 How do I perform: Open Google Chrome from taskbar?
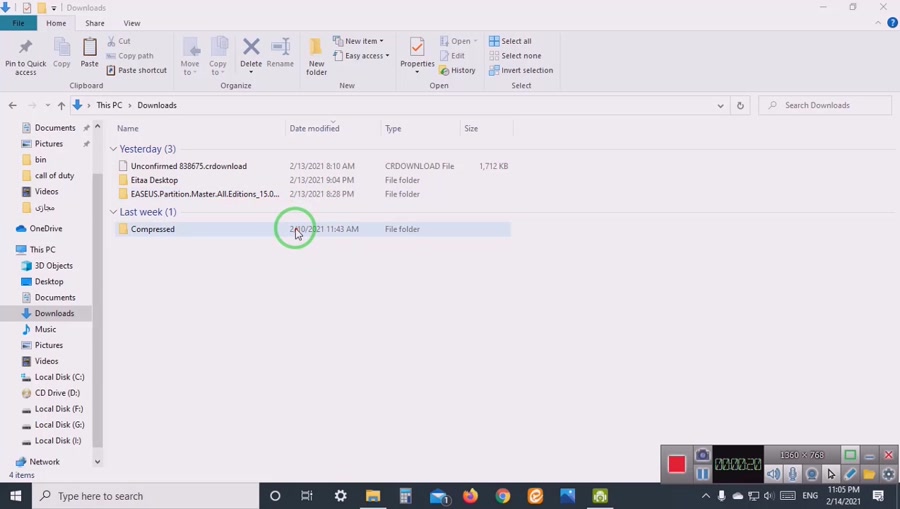[503, 496]
